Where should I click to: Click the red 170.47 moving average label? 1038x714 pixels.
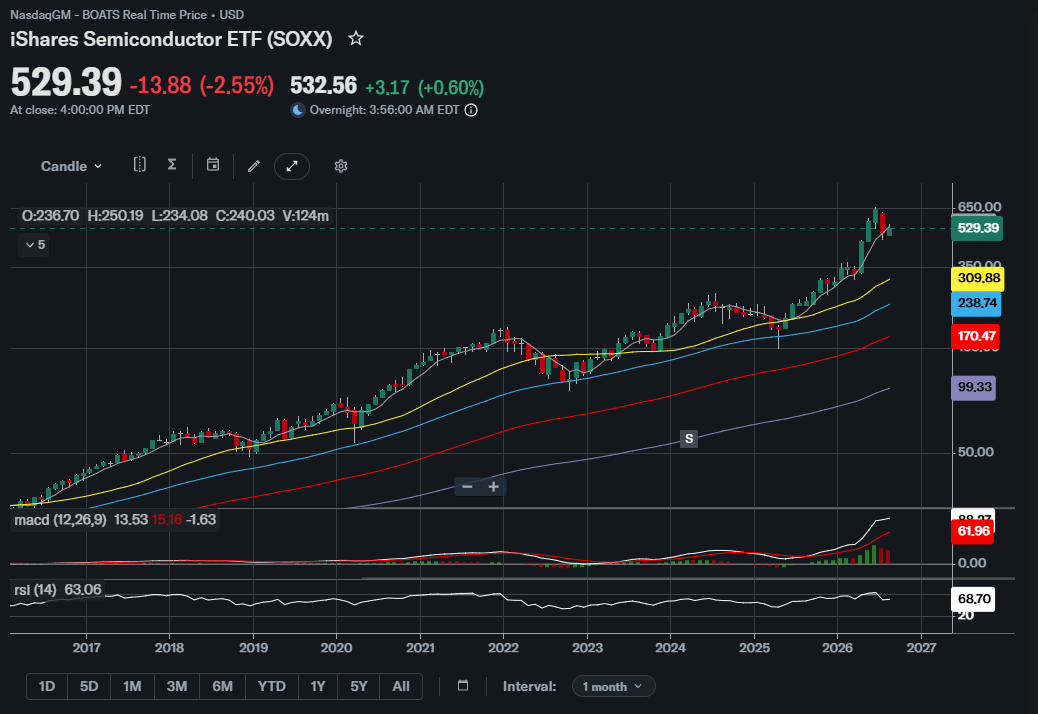tap(976, 336)
